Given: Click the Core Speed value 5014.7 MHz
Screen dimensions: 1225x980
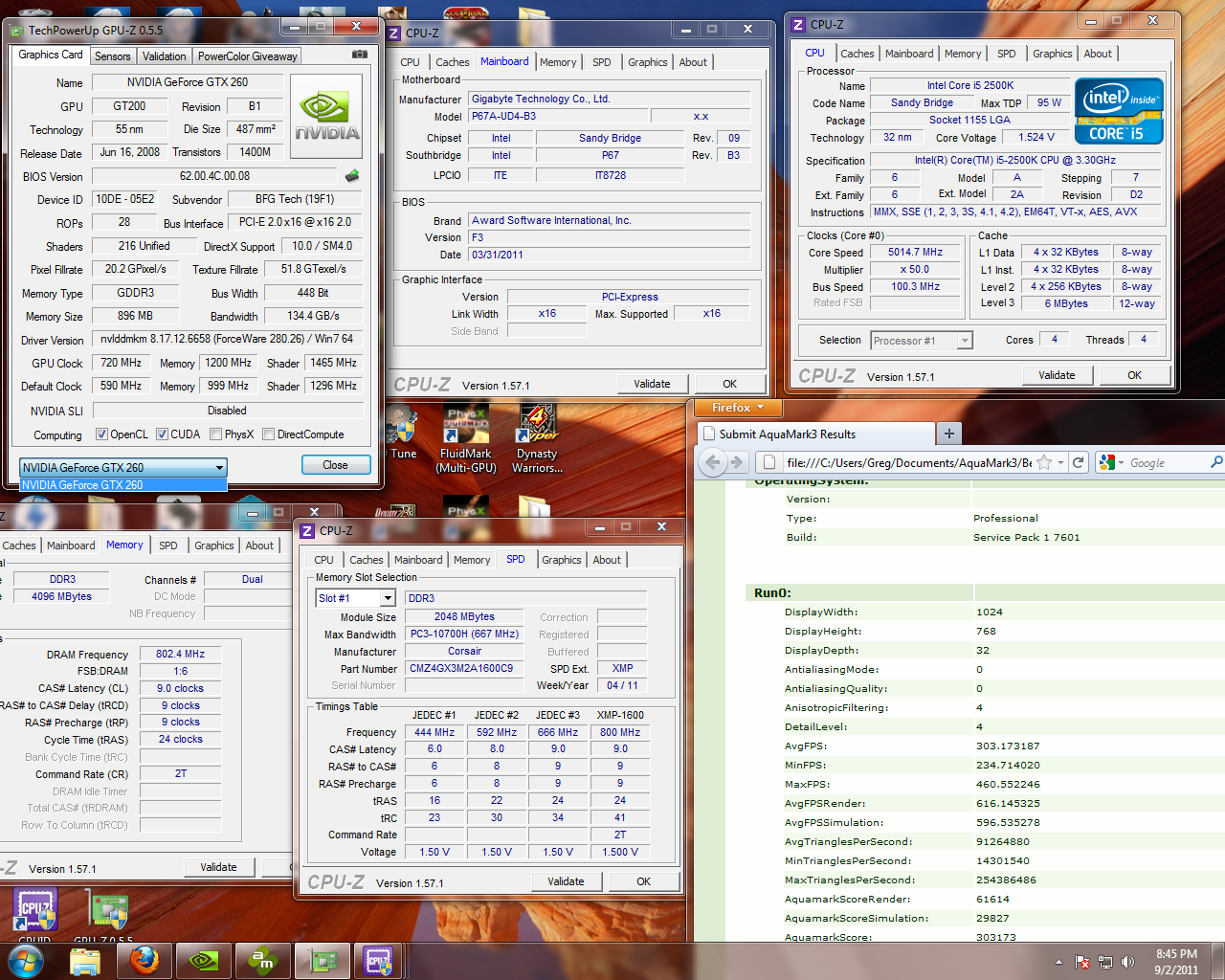Looking at the screenshot, I should click(x=915, y=253).
